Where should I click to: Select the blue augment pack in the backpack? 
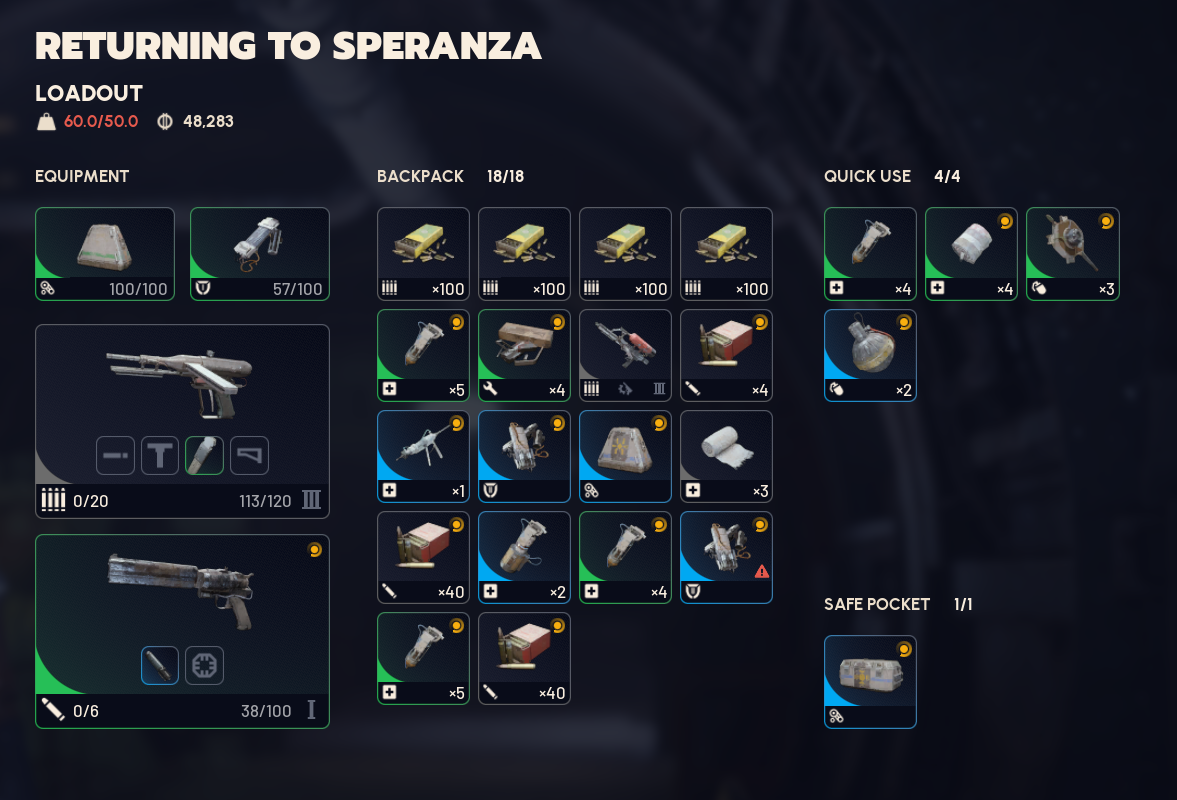coord(625,456)
